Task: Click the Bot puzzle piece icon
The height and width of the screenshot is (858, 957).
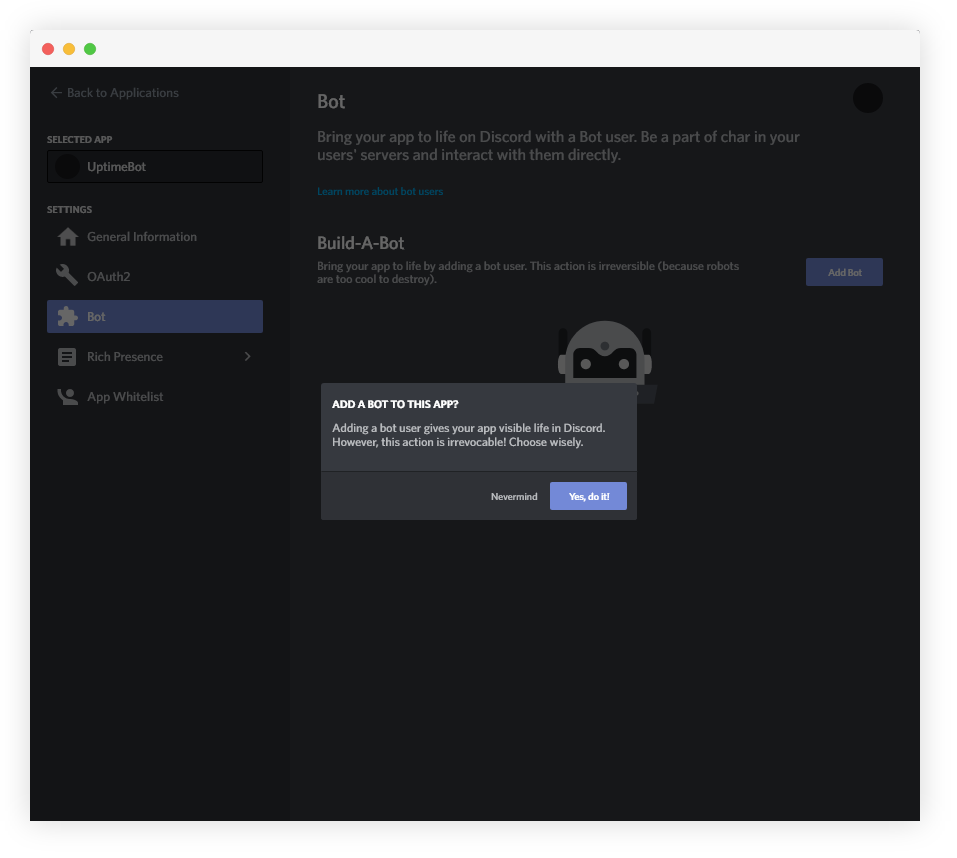Action: point(67,316)
